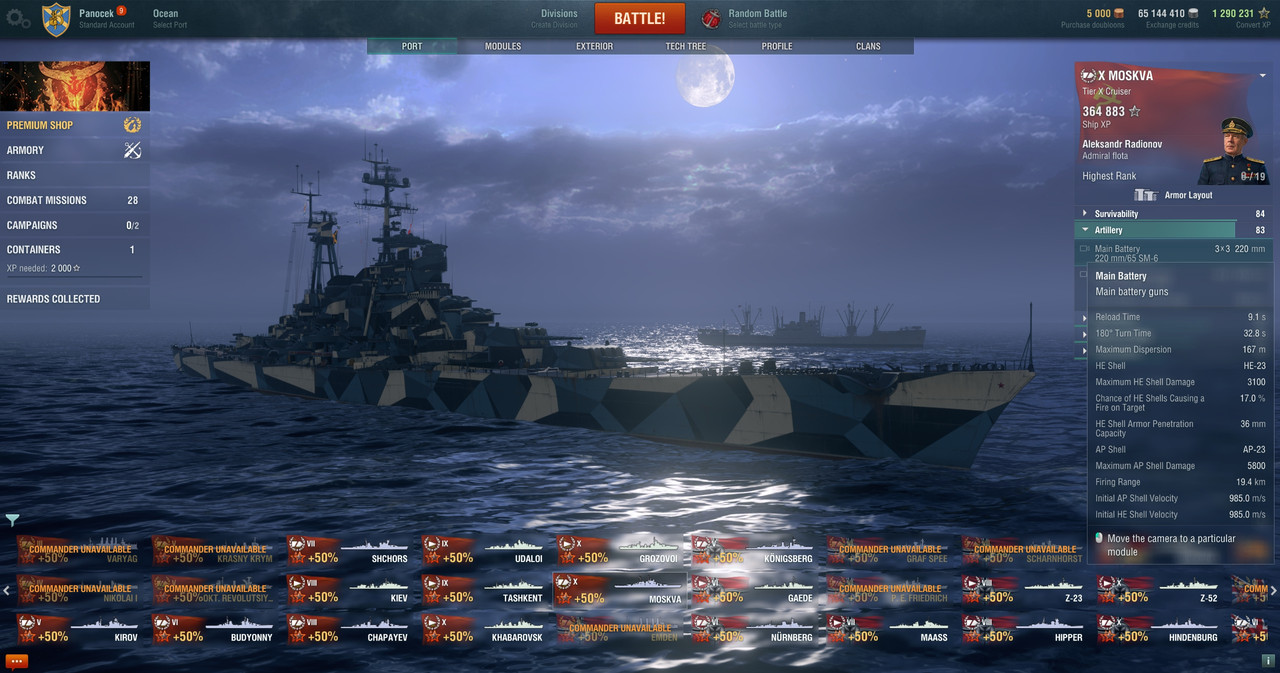Open Premium Shop coin icon
The width and height of the screenshot is (1280, 673).
[x=132, y=125]
